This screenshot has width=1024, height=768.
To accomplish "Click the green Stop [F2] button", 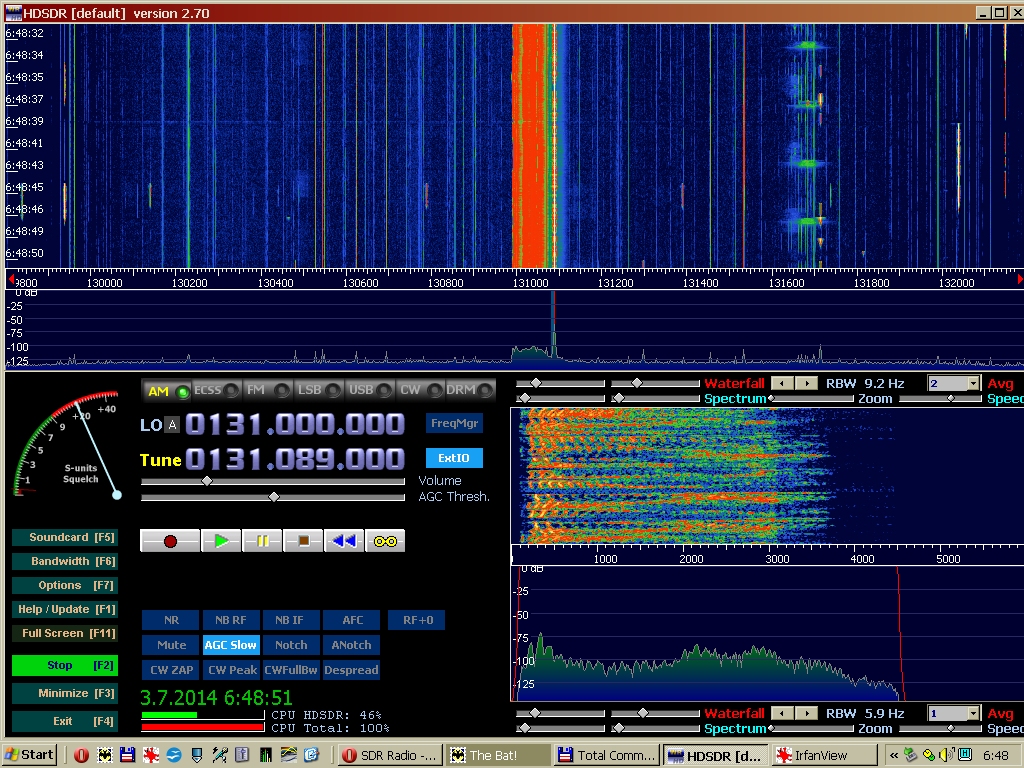I will pyautogui.click(x=65, y=665).
